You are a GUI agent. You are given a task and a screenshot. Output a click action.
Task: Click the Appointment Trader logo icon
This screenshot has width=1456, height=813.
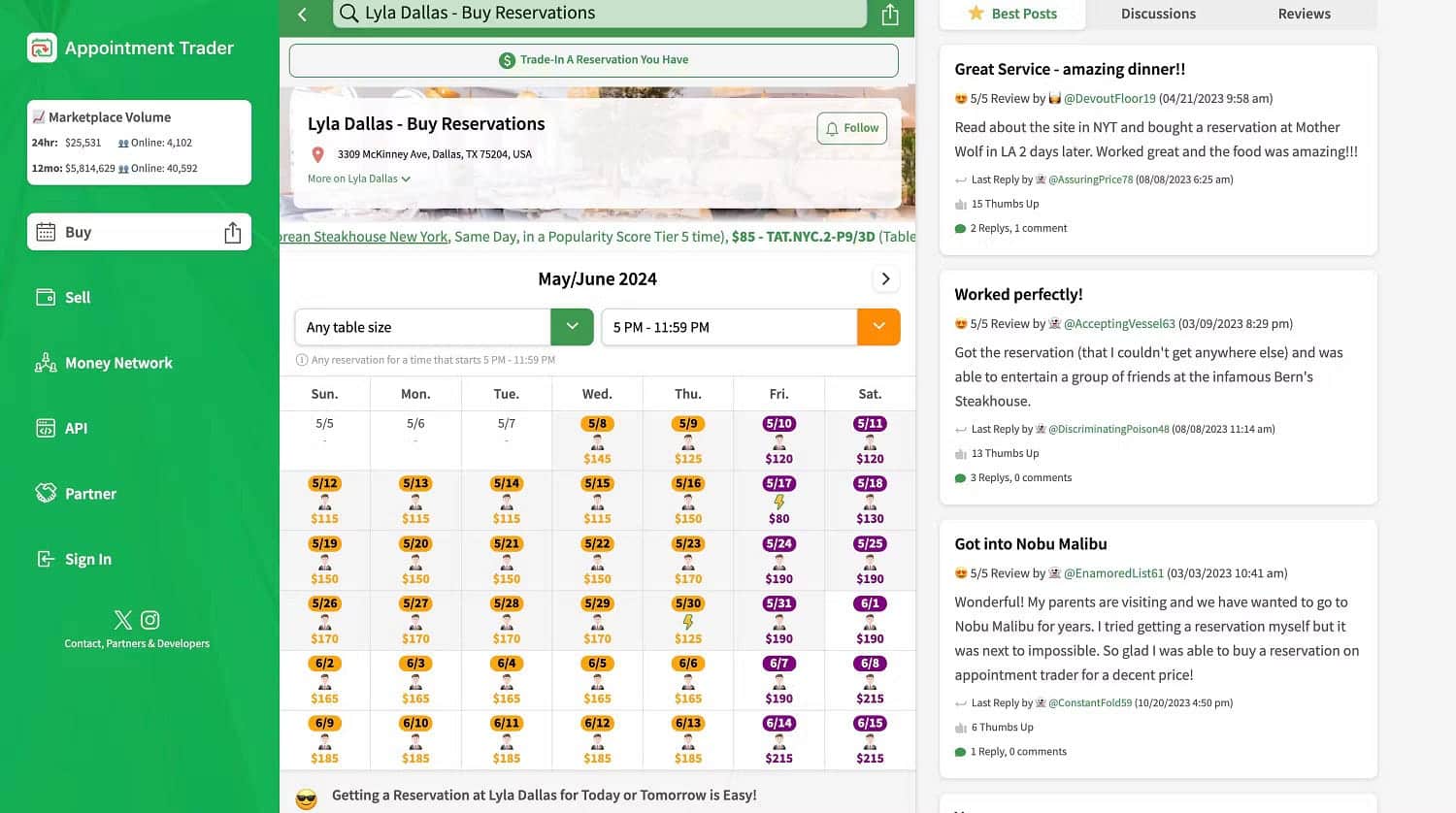[x=42, y=48]
